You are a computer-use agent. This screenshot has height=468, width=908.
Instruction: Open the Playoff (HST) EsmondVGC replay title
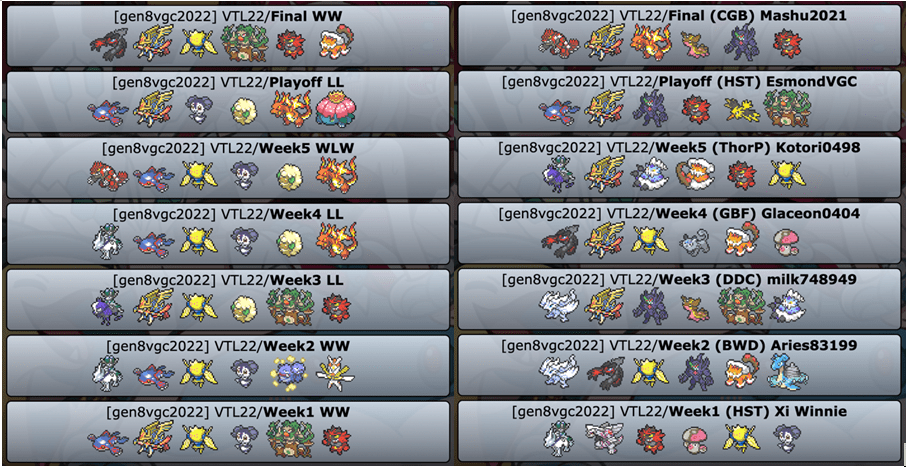coord(679,82)
